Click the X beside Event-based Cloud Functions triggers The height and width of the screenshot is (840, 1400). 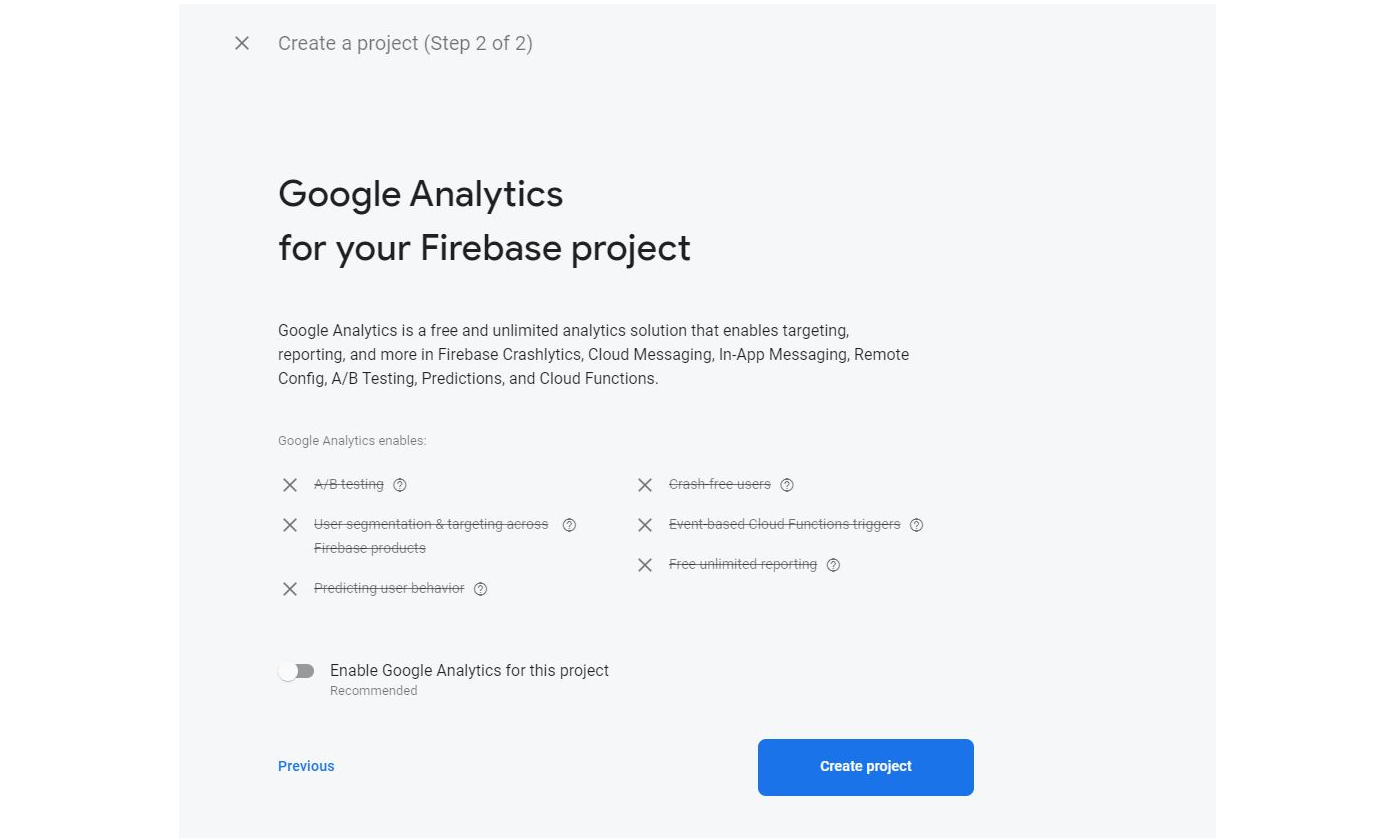645,524
